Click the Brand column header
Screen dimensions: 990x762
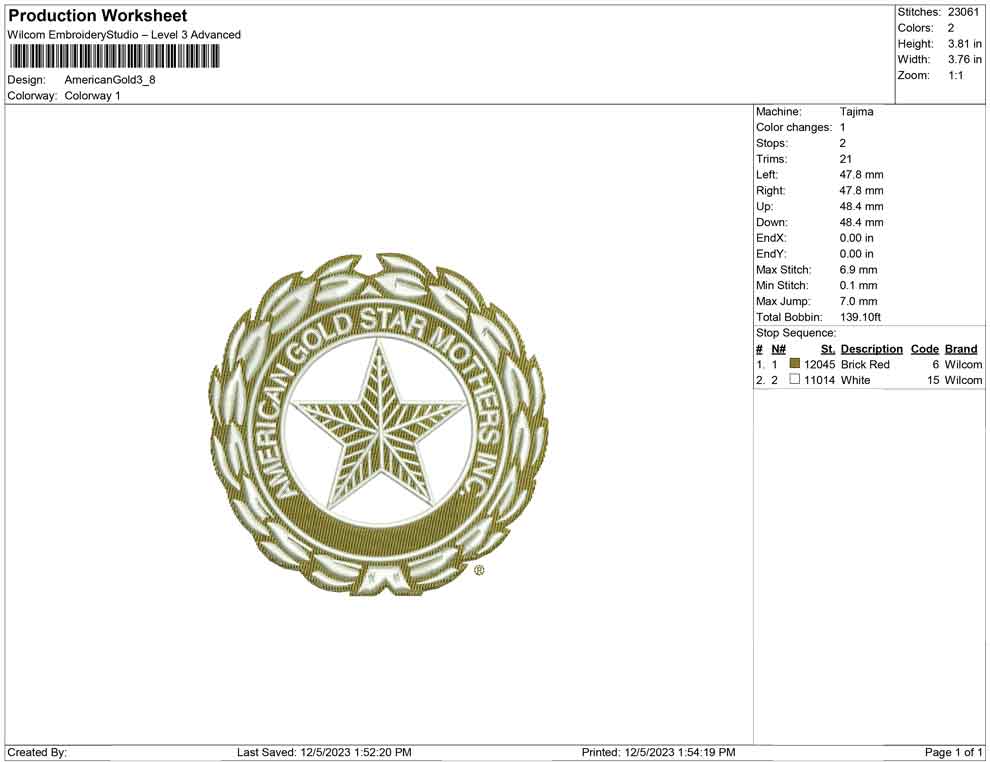pyautogui.click(x=961, y=349)
